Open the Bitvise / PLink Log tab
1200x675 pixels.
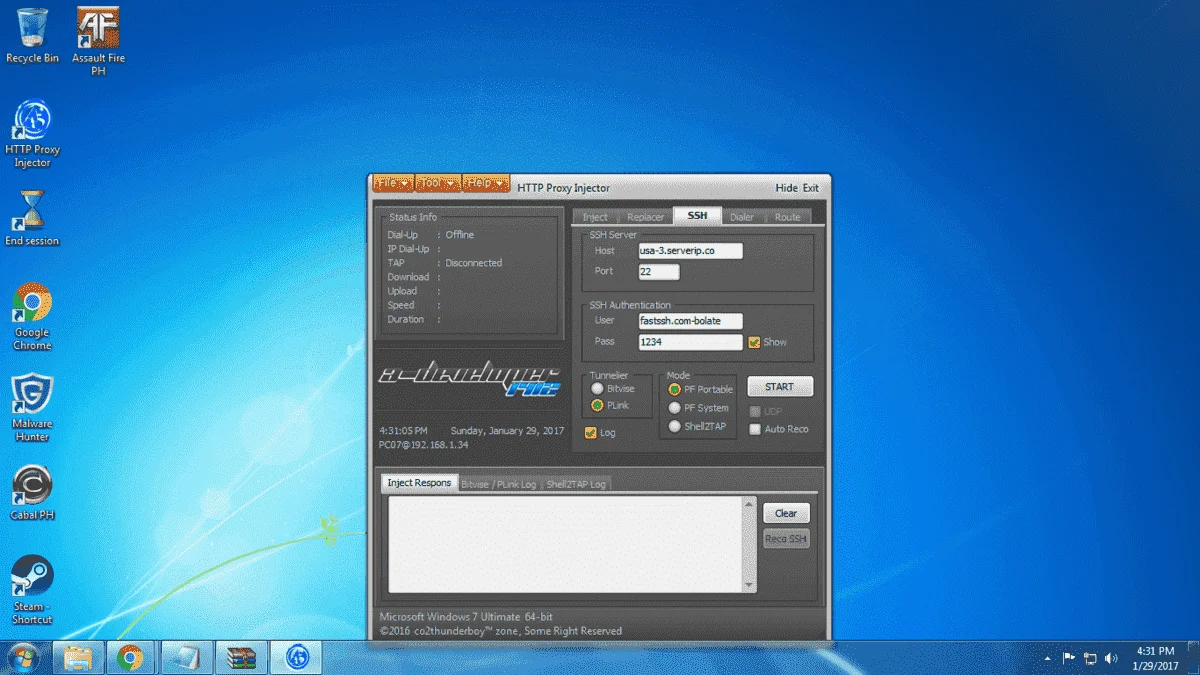pyautogui.click(x=498, y=484)
